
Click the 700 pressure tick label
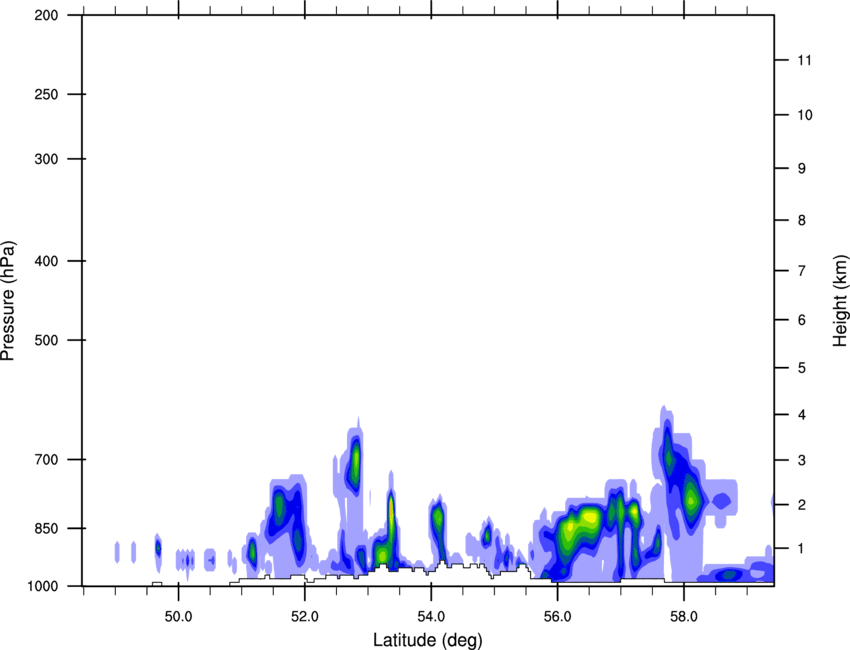click(x=46, y=459)
